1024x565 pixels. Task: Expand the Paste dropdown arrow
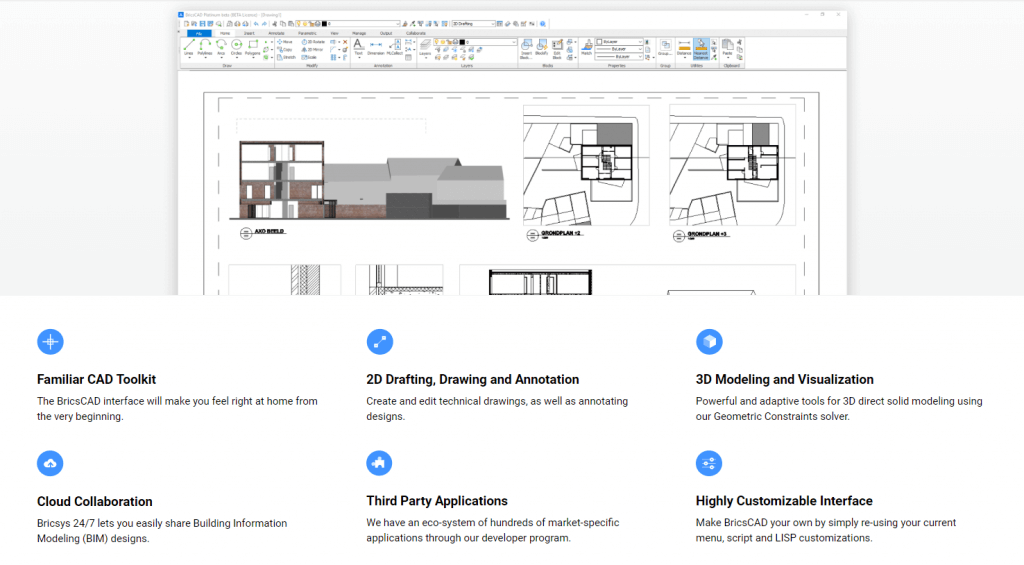pos(728,57)
